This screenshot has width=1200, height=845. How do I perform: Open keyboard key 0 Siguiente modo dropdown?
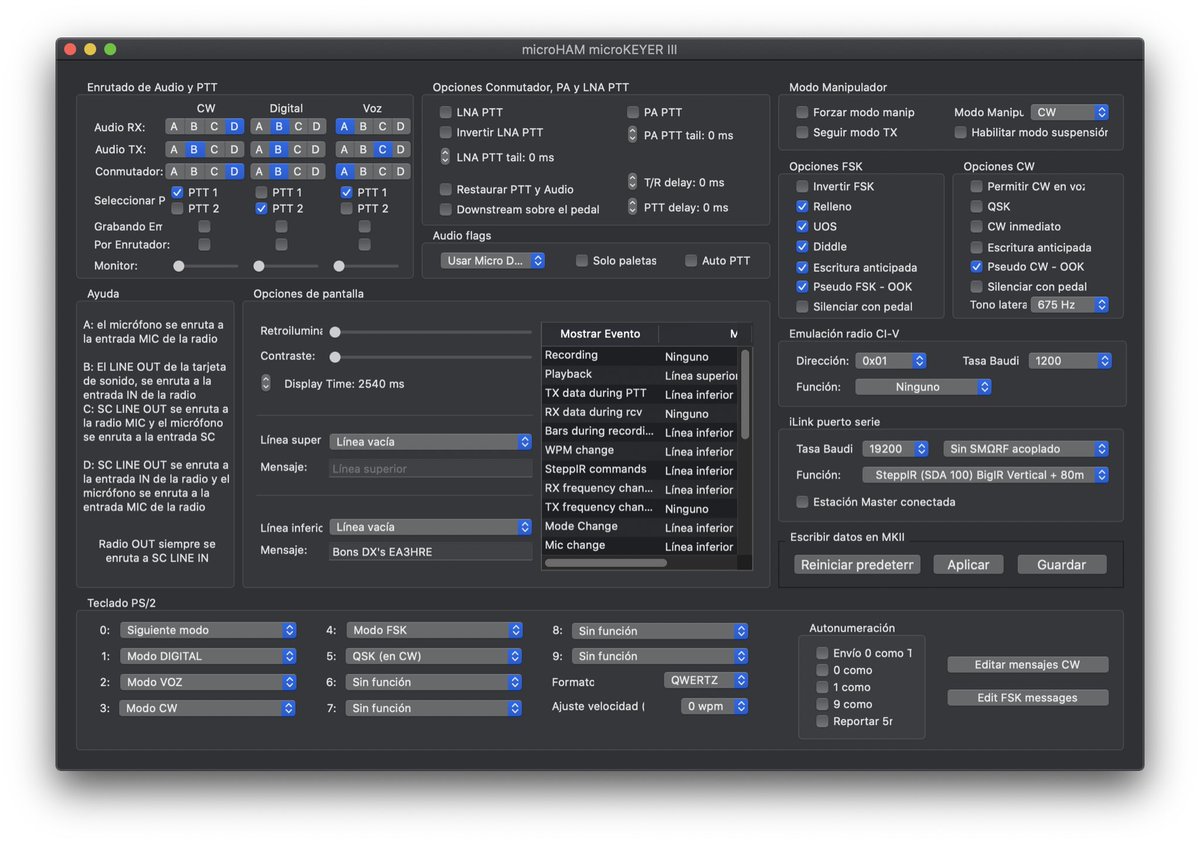[x=208, y=630]
